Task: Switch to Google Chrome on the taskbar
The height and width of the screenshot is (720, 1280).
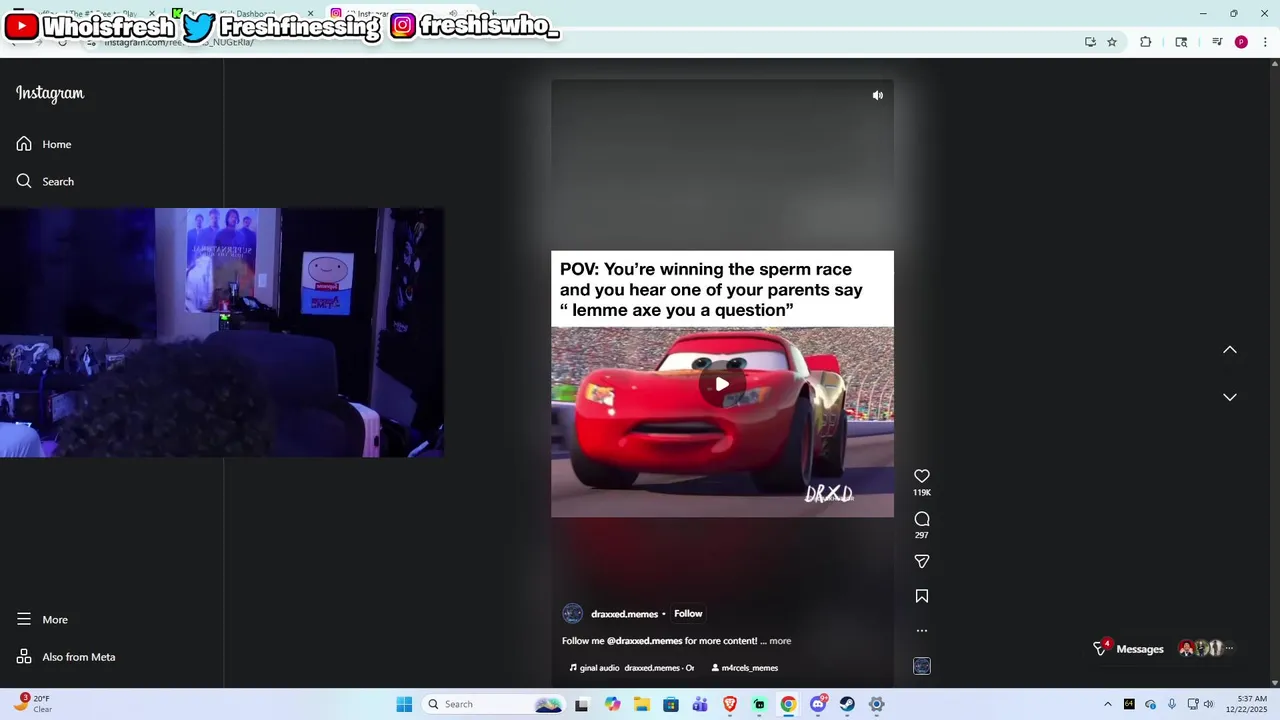Action: [788, 704]
